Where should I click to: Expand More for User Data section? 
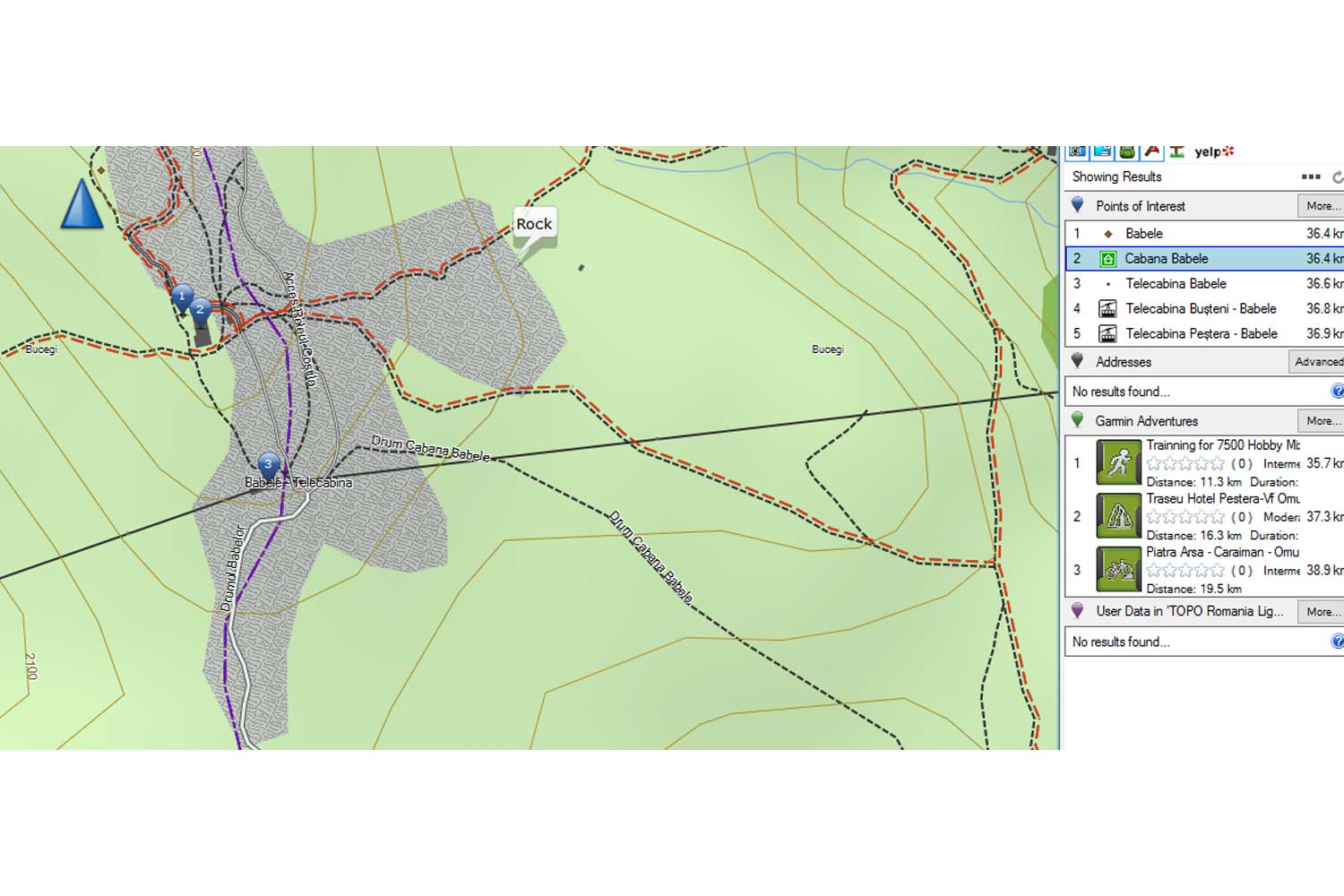coord(1321,612)
